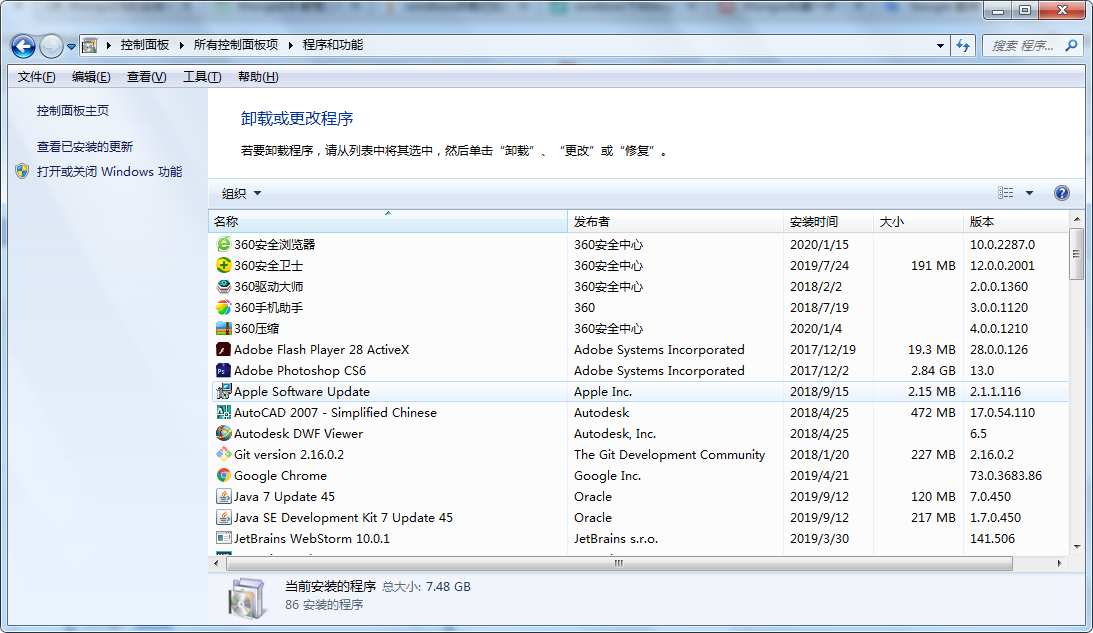Expand the arrow after 控制面板 breadcrumb
Viewport: 1093px width, 633px height.
(181, 45)
